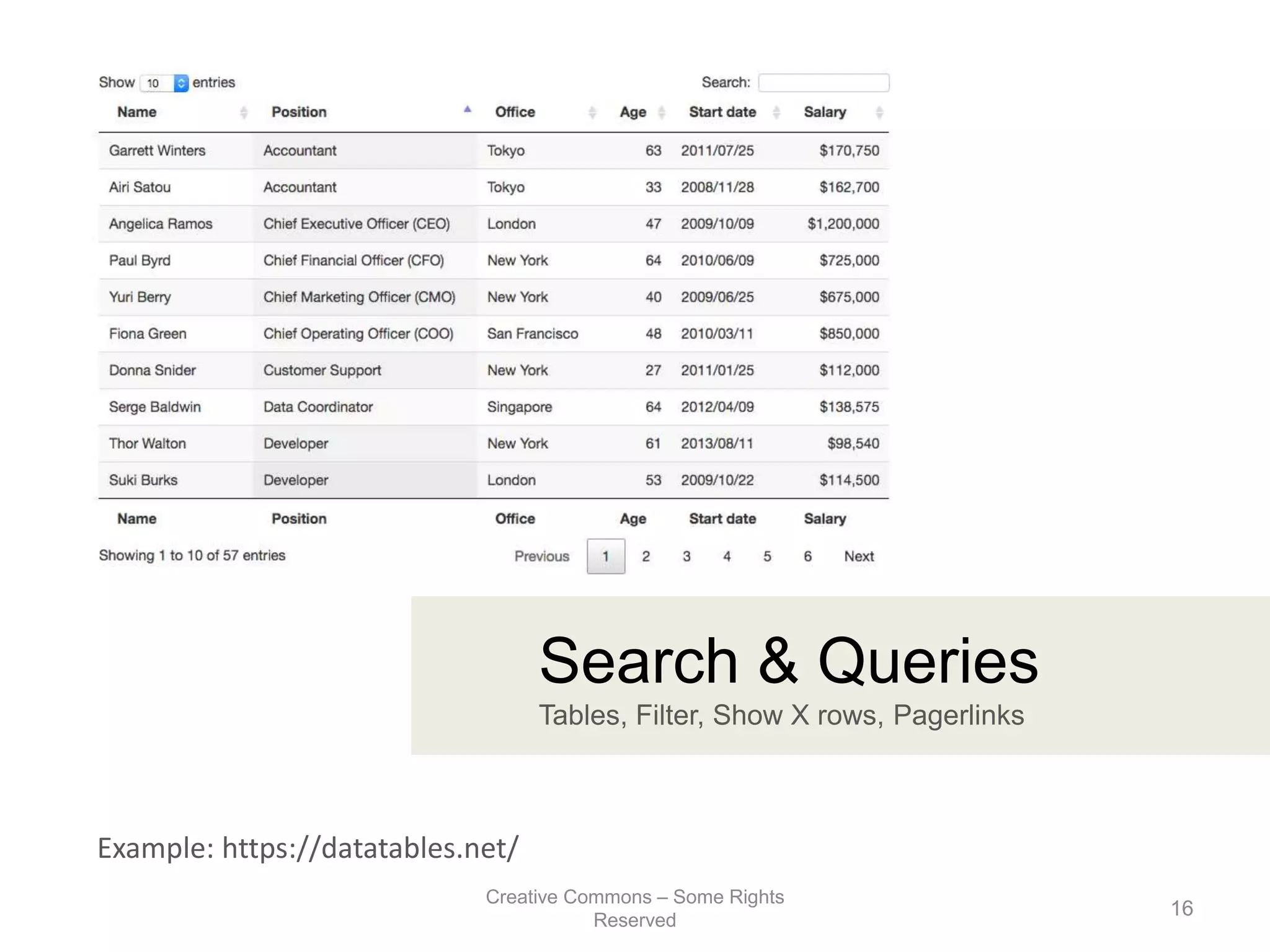Jump to page 6 in pagination

[x=807, y=557]
